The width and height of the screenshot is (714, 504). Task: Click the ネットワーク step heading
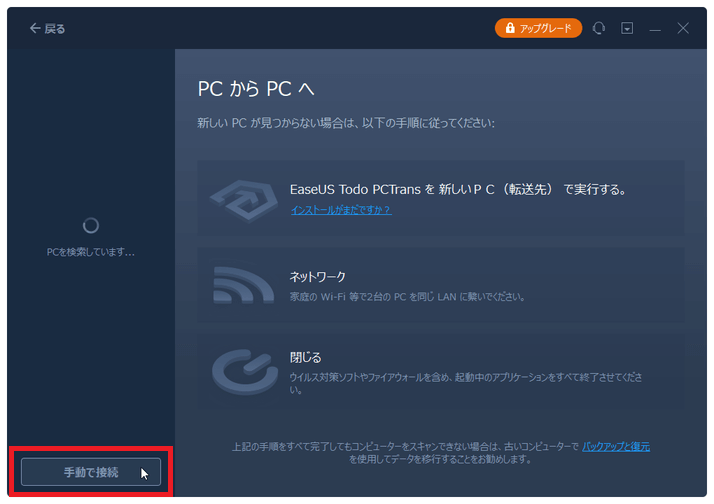click(x=317, y=276)
